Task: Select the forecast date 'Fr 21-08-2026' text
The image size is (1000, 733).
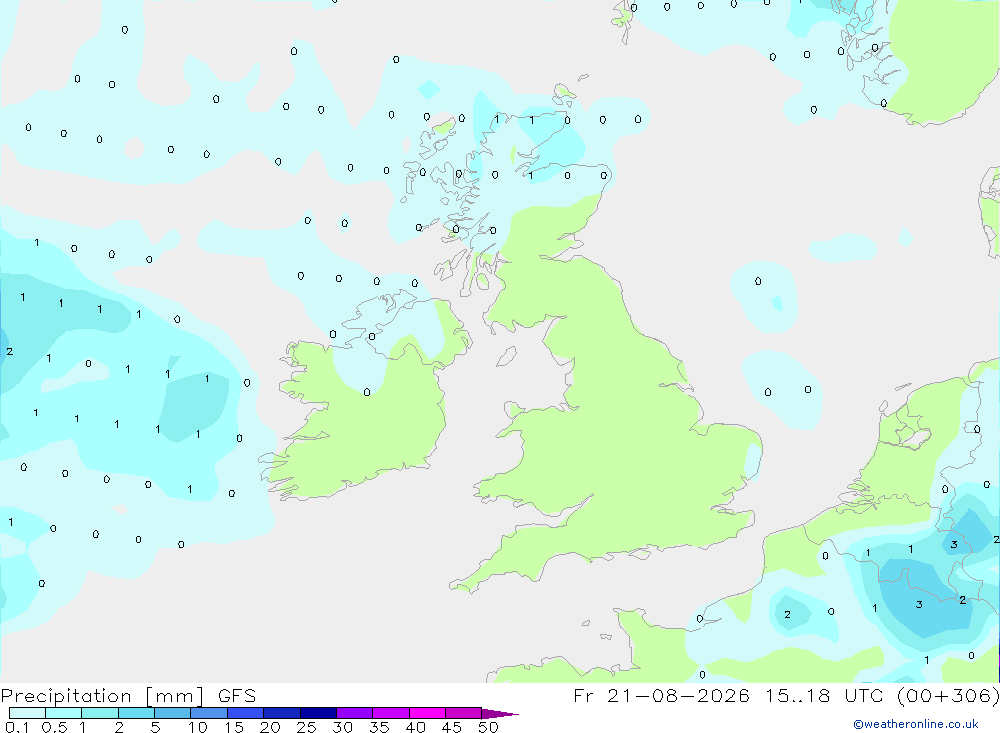Action: click(661, 695)
